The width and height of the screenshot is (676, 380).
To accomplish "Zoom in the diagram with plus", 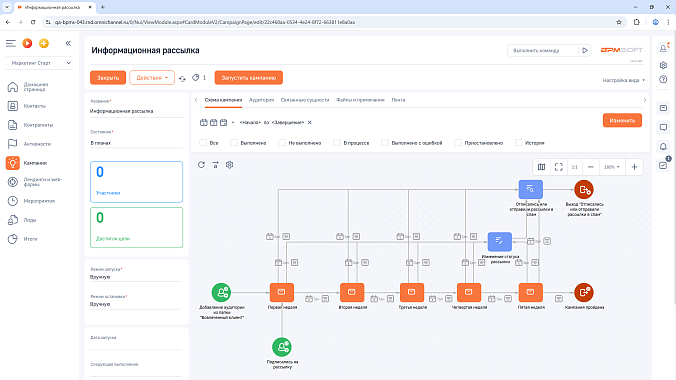I will click(x=634, y=167).
